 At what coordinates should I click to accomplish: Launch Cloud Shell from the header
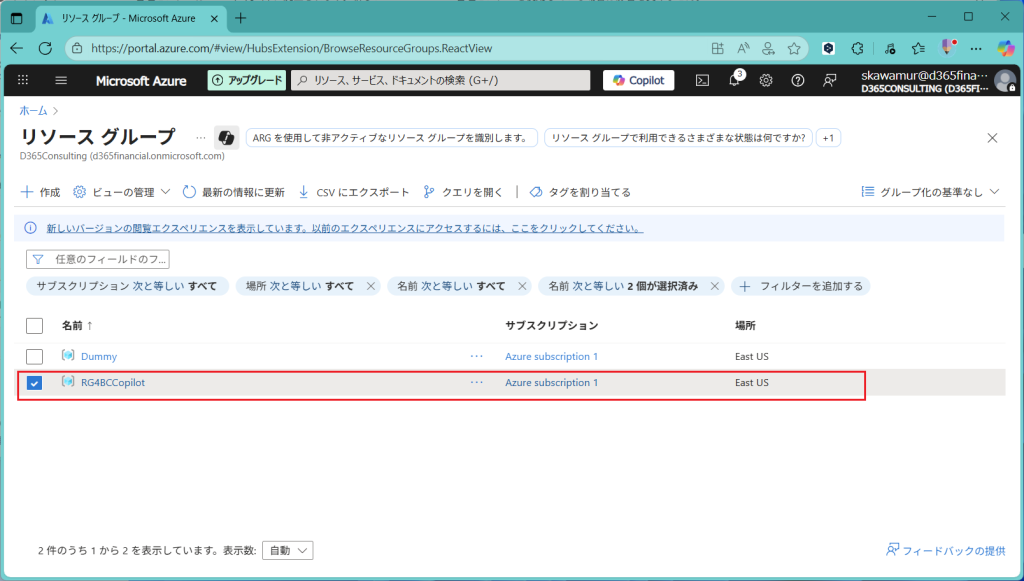coord(702,80)
